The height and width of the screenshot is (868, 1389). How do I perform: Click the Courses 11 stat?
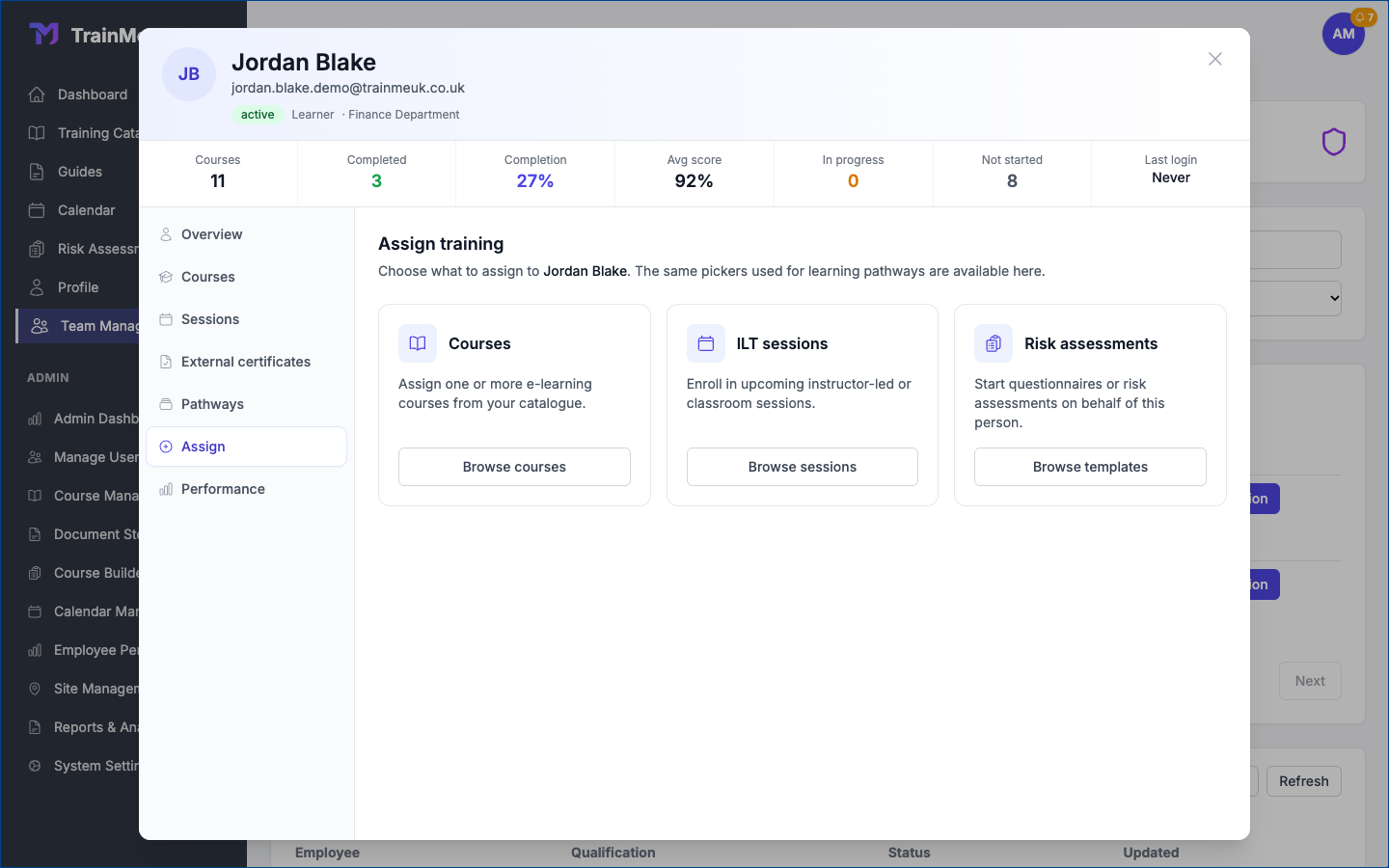(218, 173)
